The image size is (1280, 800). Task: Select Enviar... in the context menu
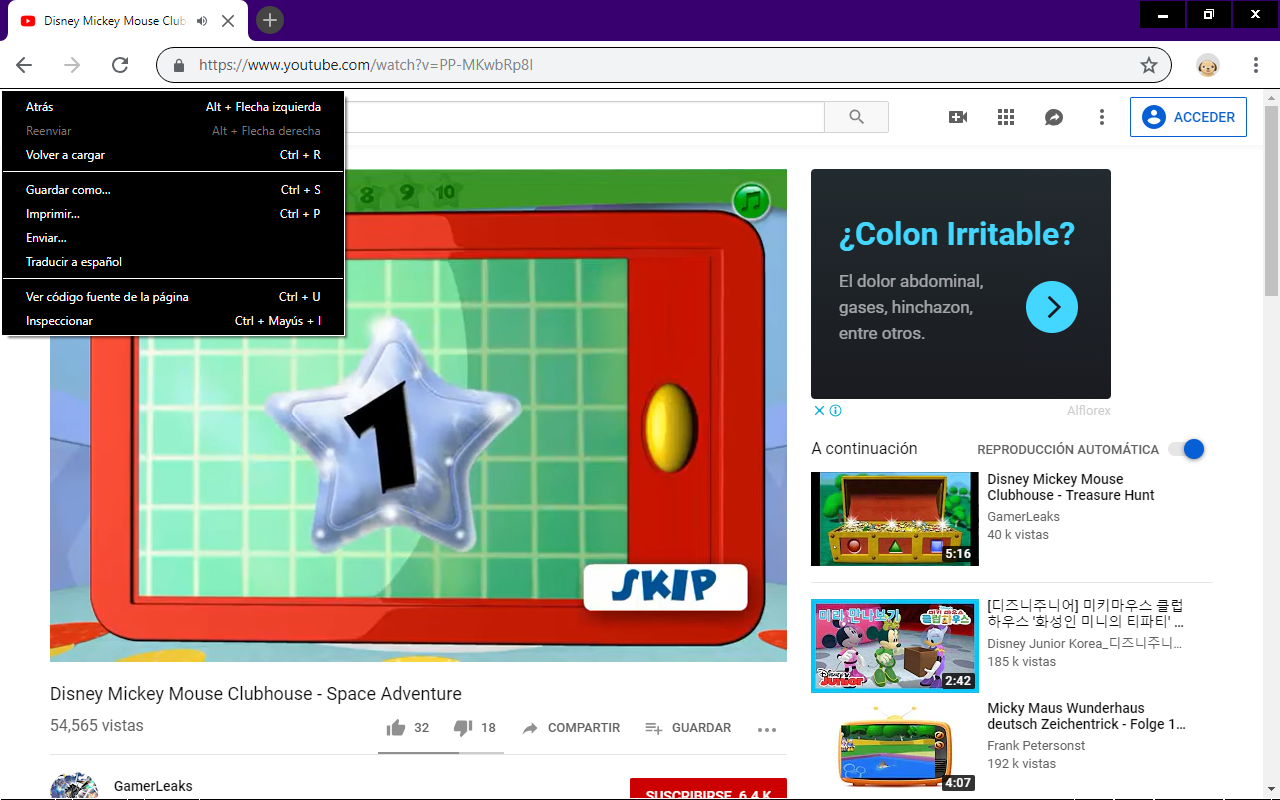coord(173,238)
